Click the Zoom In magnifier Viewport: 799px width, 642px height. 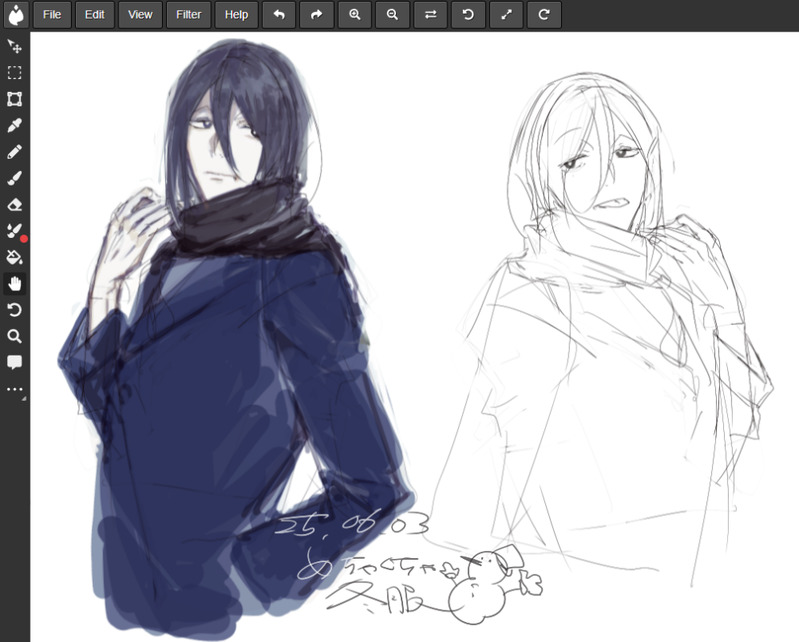click(355, 15)
